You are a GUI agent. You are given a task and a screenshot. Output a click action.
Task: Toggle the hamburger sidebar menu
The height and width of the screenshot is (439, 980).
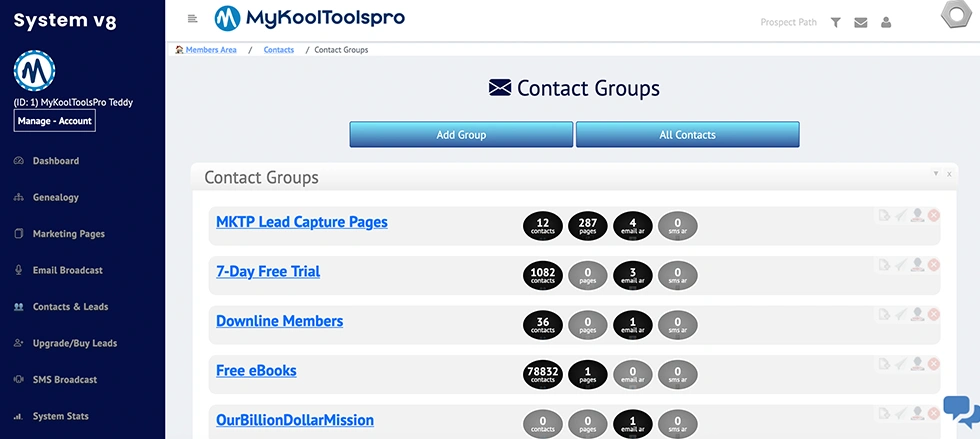pos(192,18)
